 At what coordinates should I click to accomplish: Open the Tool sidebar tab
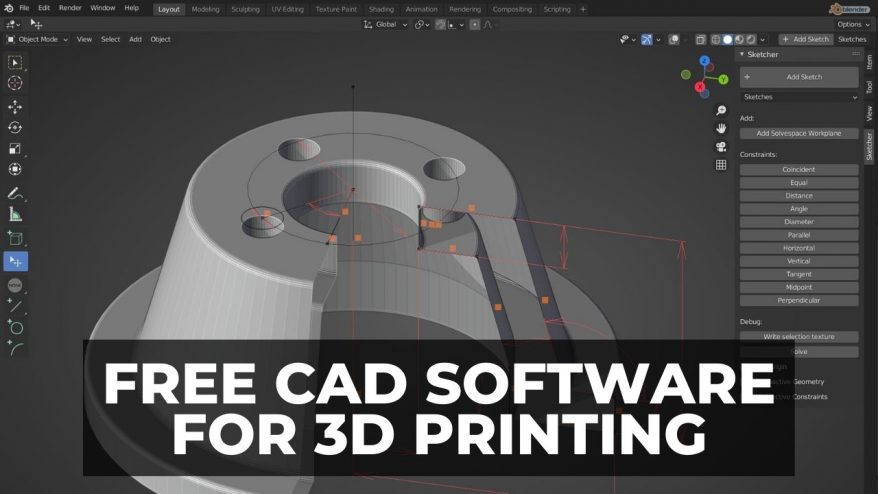(x=869, y=87)
